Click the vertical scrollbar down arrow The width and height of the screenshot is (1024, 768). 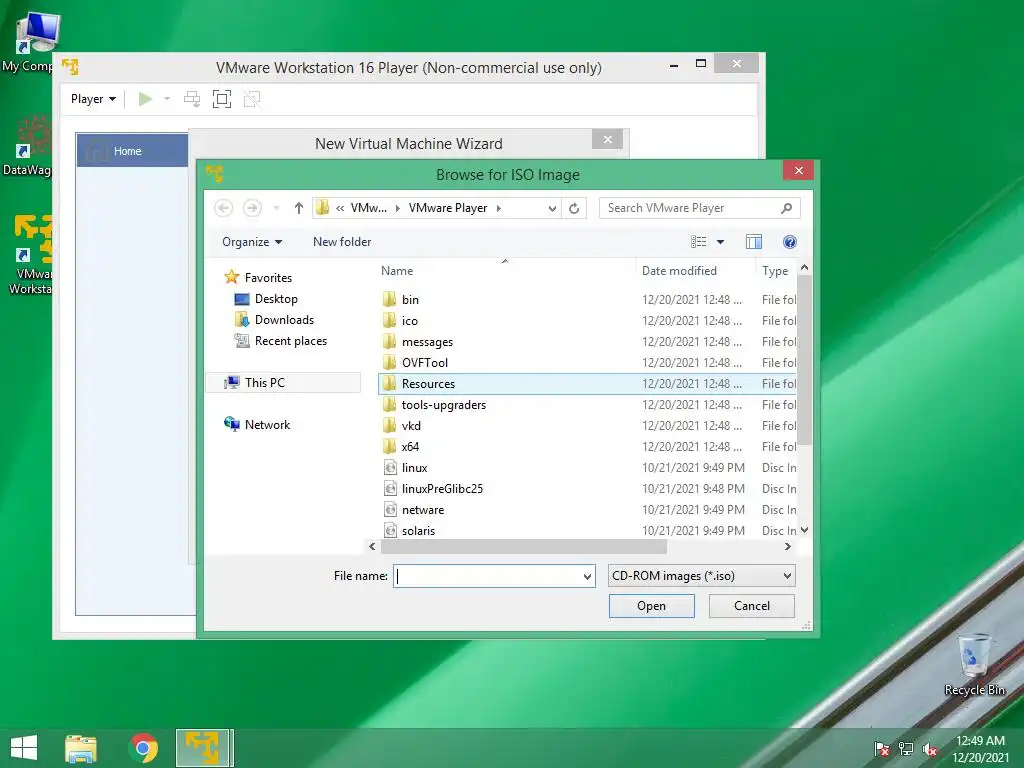(805, 530)
